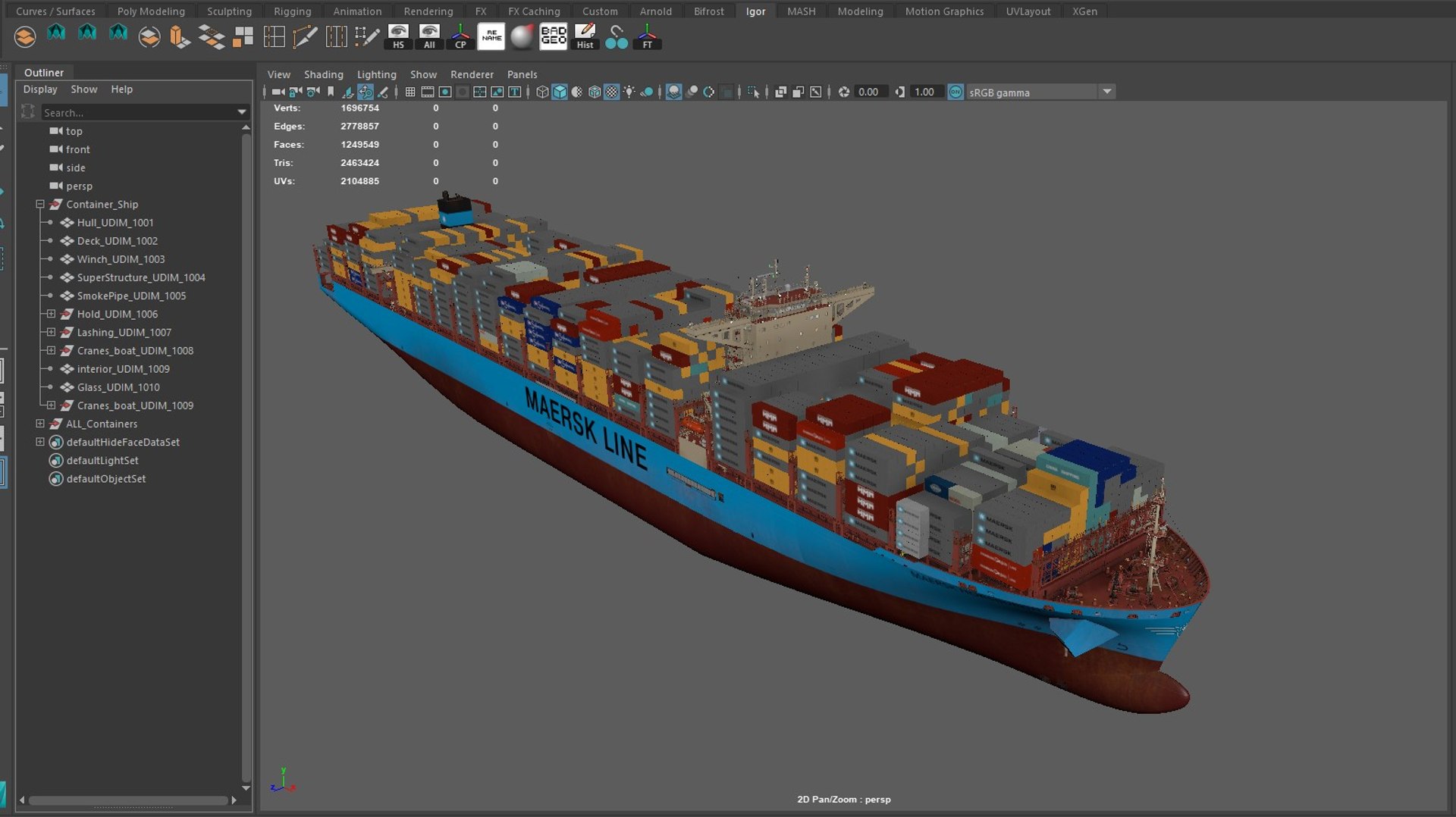The image size is (1456, 817).
Task: Expand Cranes_boat_UDIM_1009 group
Action: [x=51, y=405]
